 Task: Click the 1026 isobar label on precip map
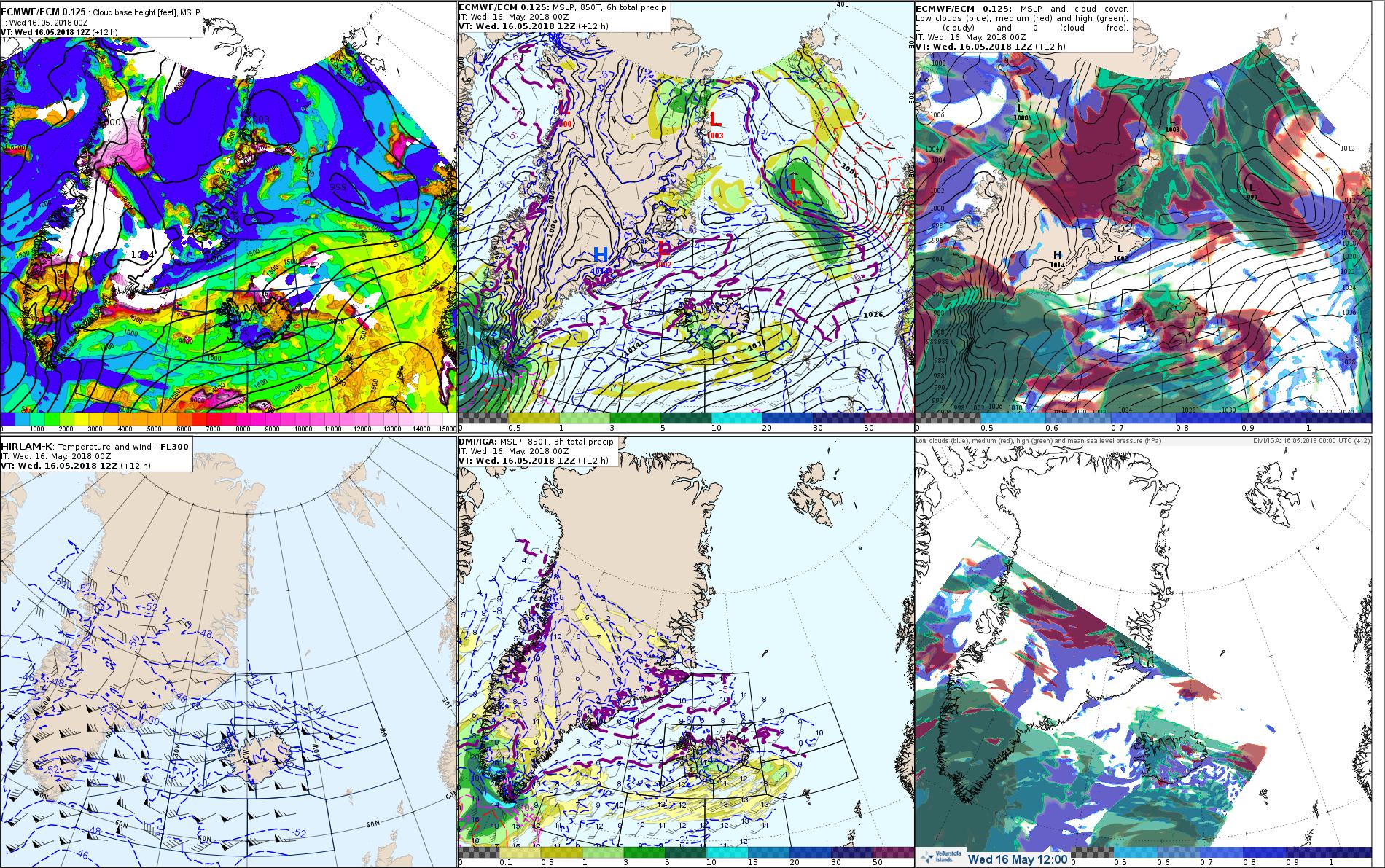(874, 315)
